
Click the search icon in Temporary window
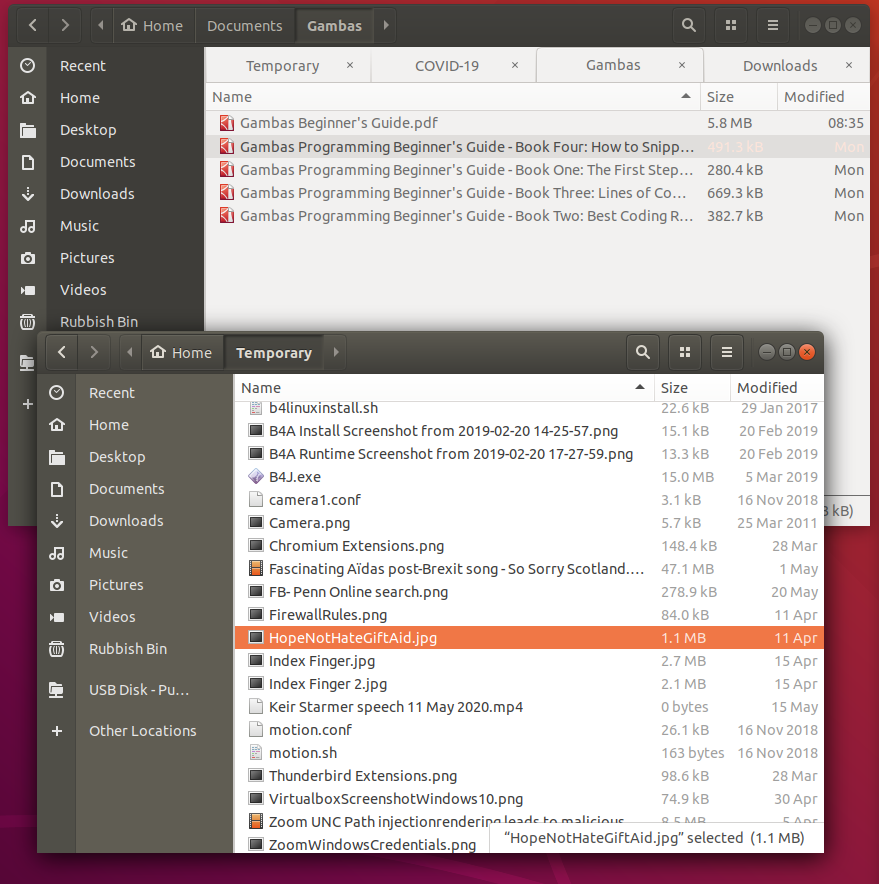[x=643, y=352]
